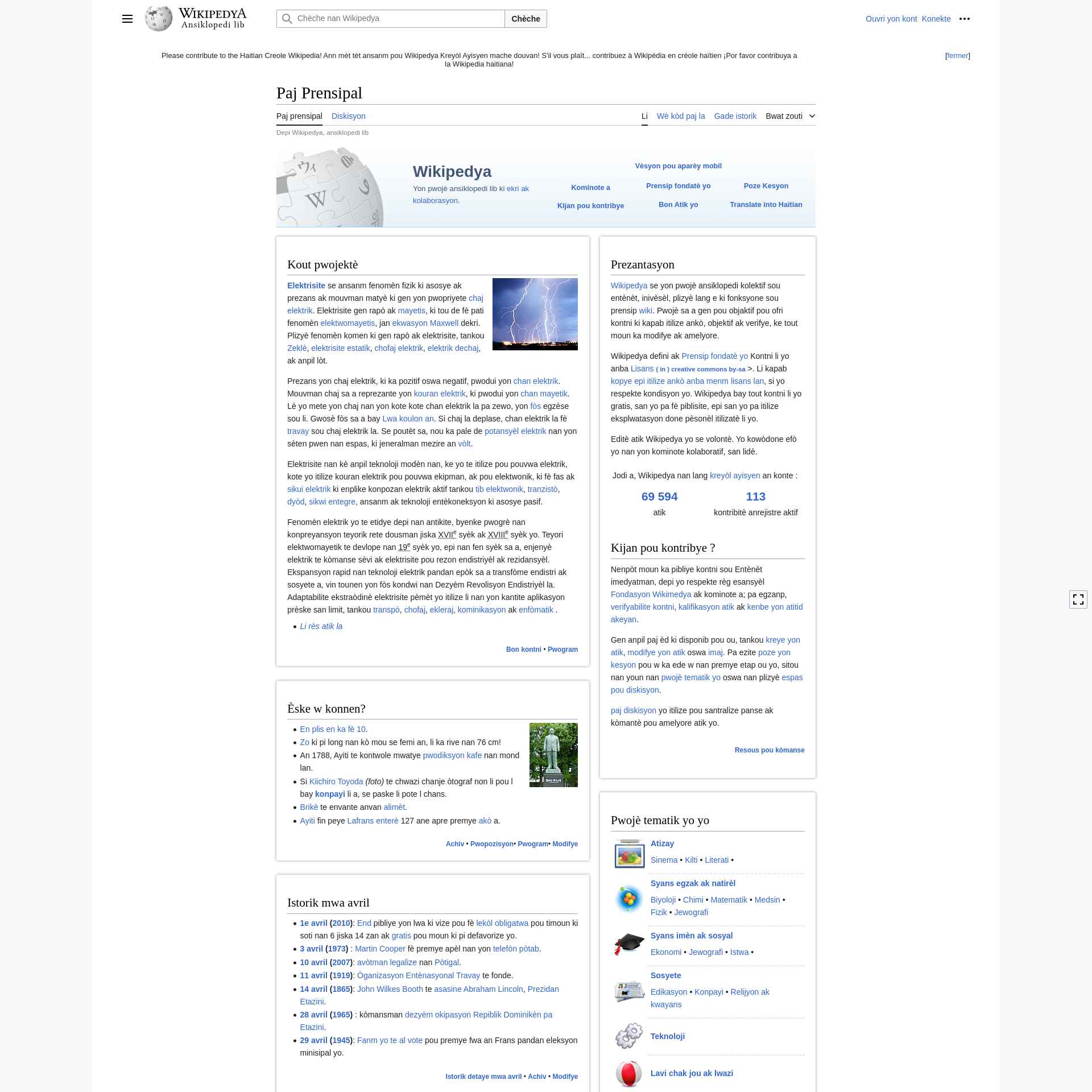Open the bold Elektrisite article link
This screenshot has height=1092, width=1092.
(x=306, y=286)
